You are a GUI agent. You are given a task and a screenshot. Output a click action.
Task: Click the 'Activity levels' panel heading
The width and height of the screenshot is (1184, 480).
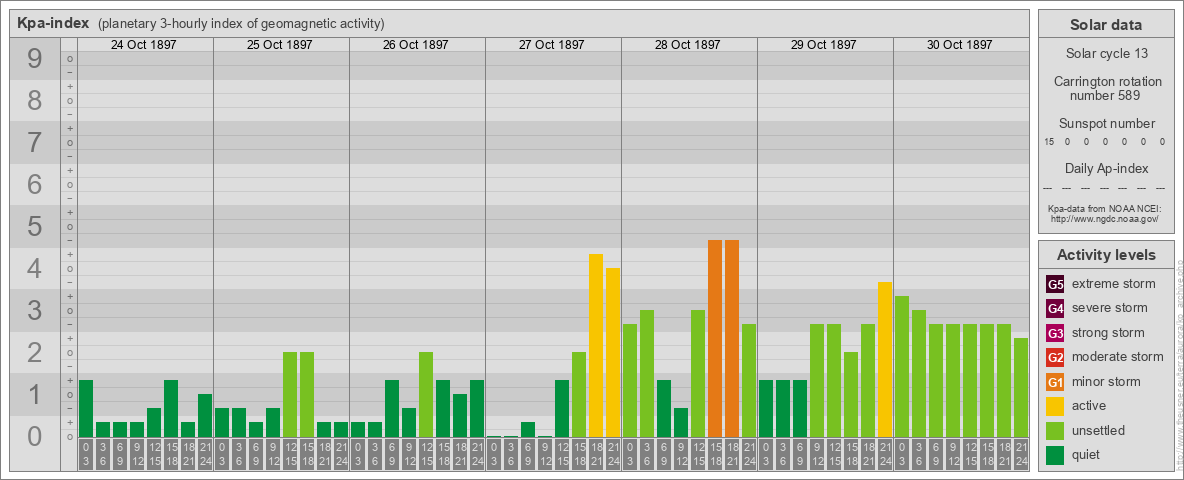(1106, 255)
